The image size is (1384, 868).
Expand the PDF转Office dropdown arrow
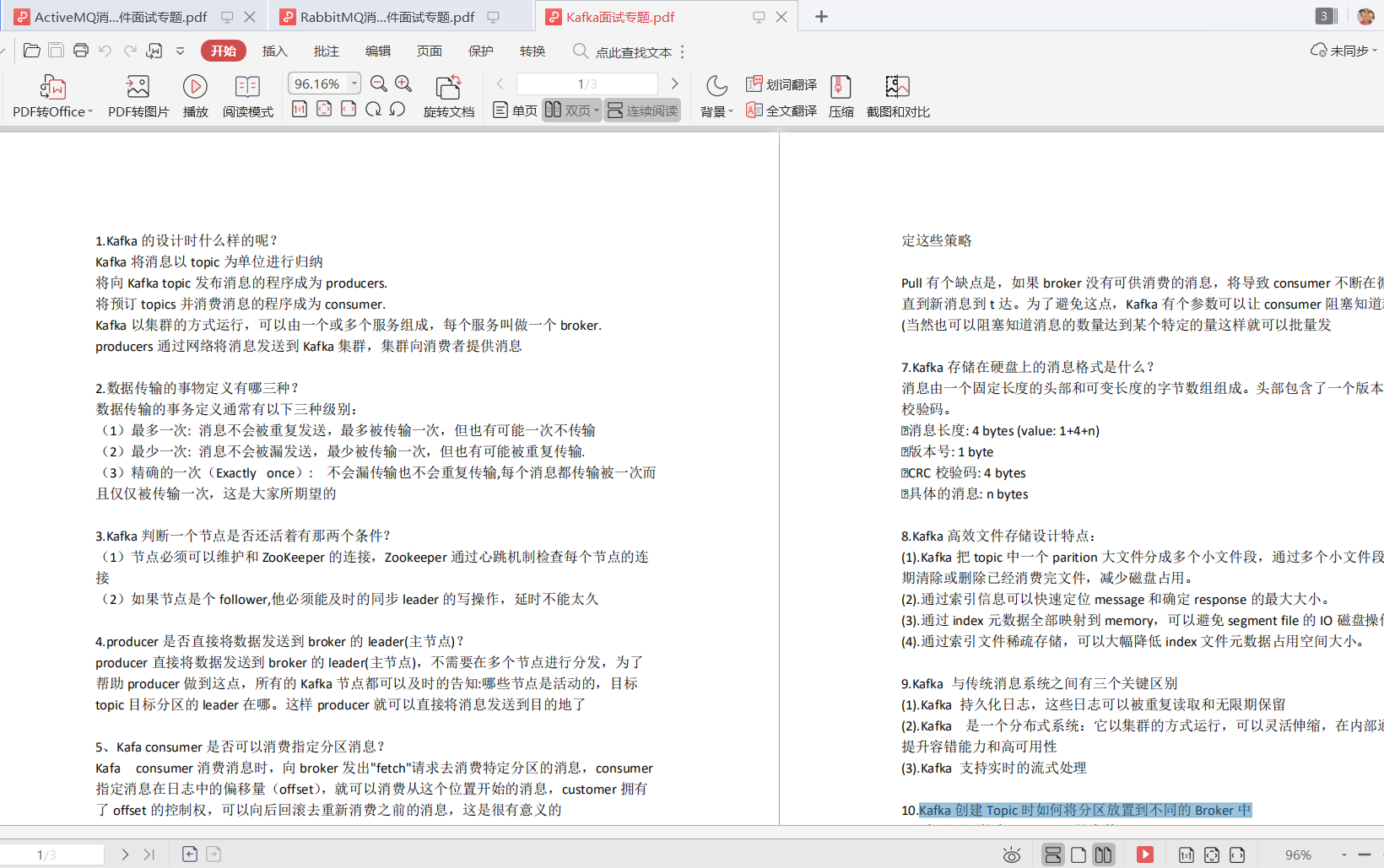click(90, 111)
